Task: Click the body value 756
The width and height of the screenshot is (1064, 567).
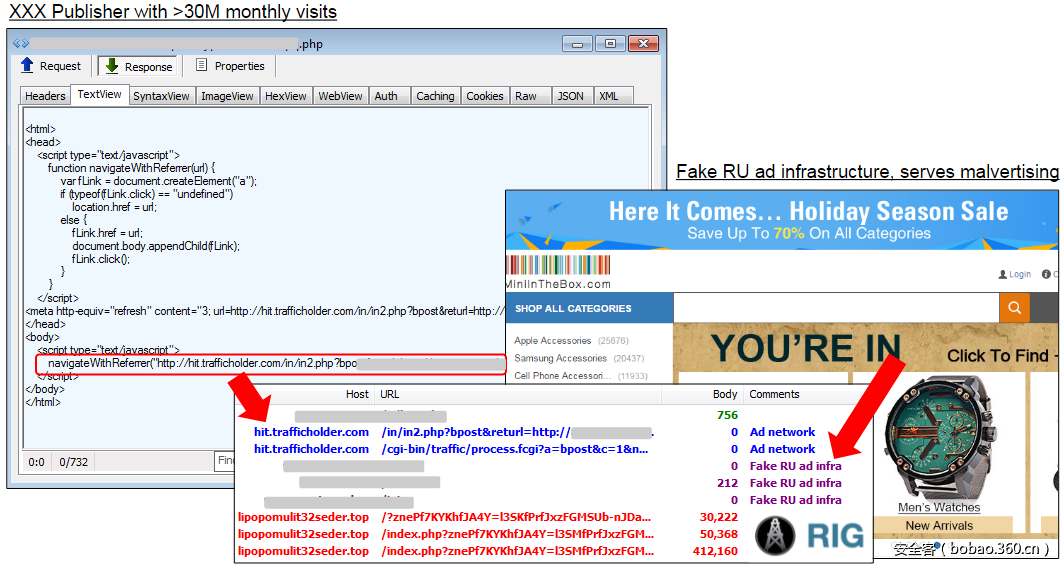Action: (727, 415)
